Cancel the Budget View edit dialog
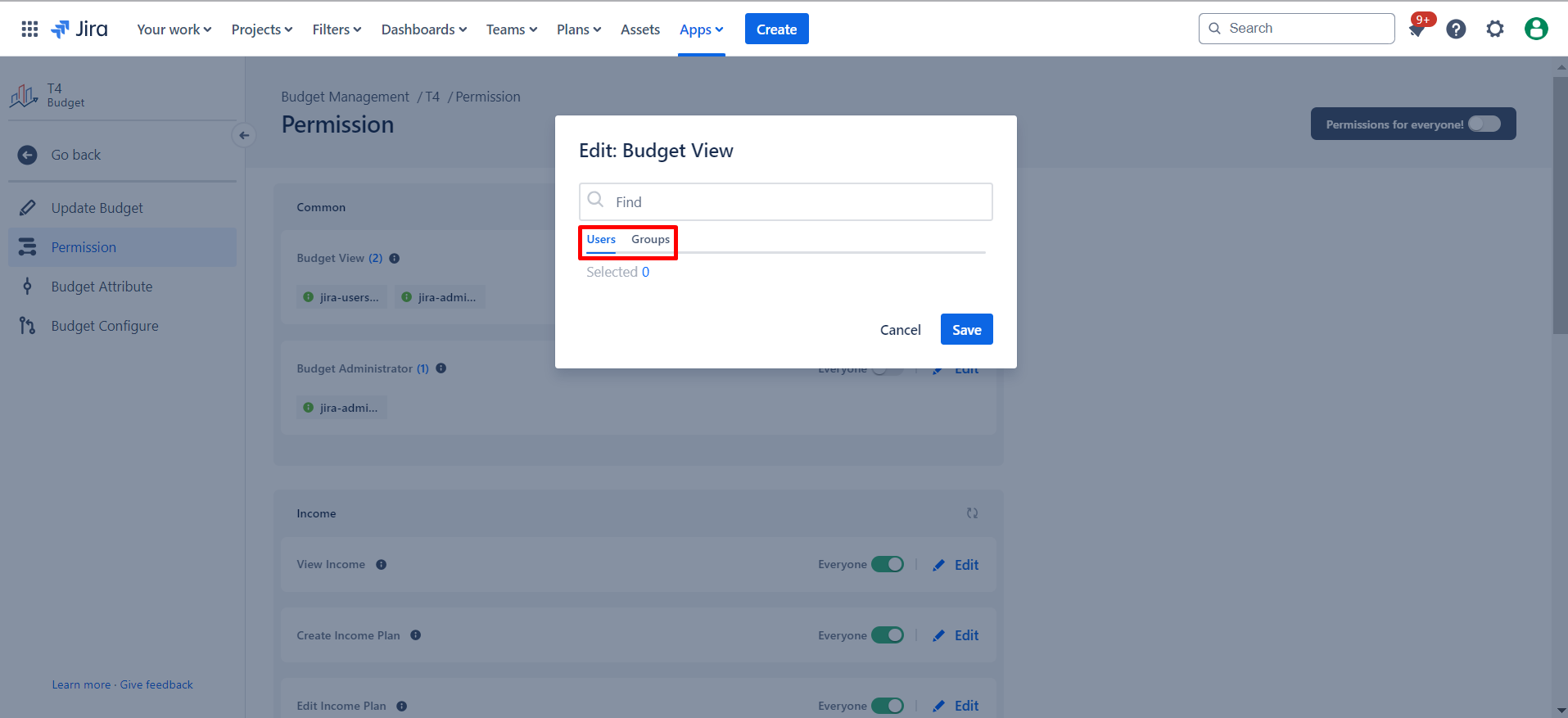Image resolution: width=1568 pixels, height=718 pixels. [x=900, y=329]
